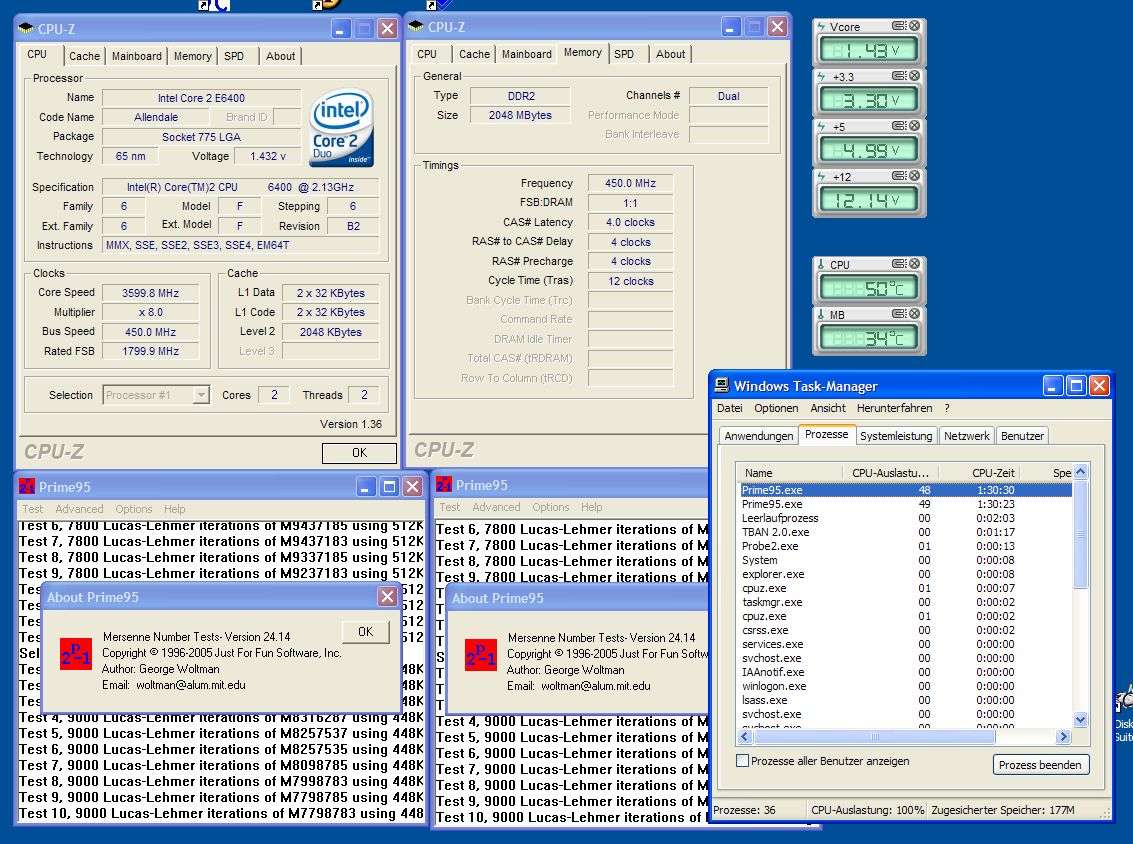
Task: Open settings icon on the +12 voltage widget
Action: 899,176
